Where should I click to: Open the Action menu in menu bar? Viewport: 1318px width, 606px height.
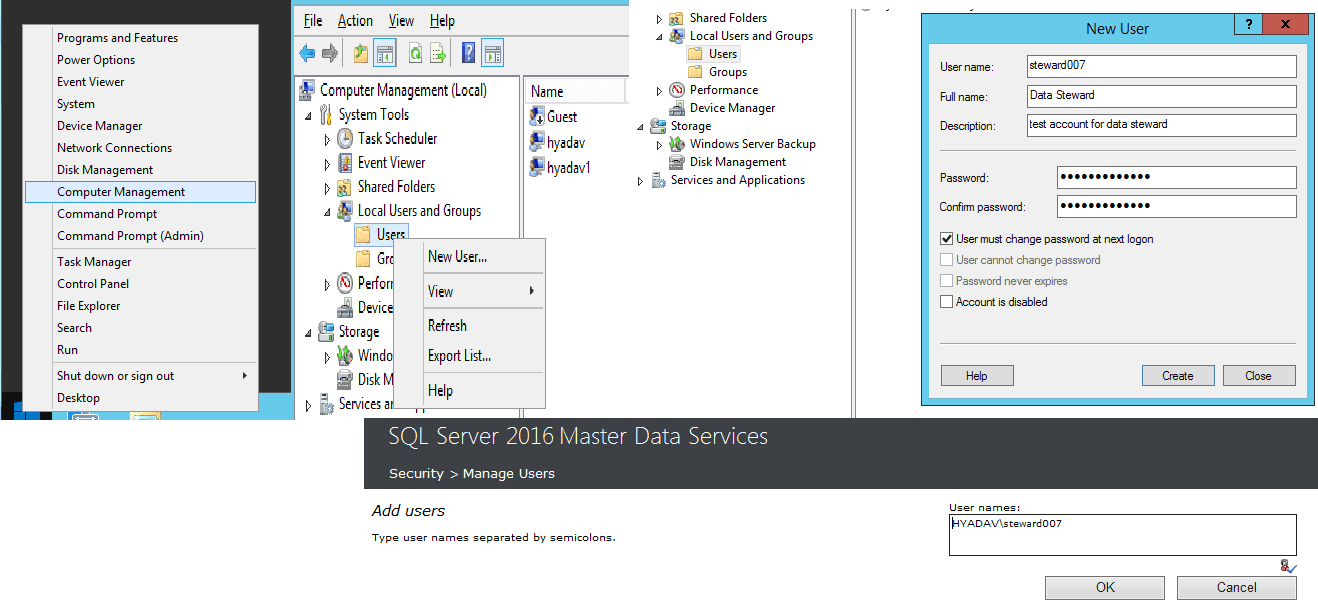point(355,21)
